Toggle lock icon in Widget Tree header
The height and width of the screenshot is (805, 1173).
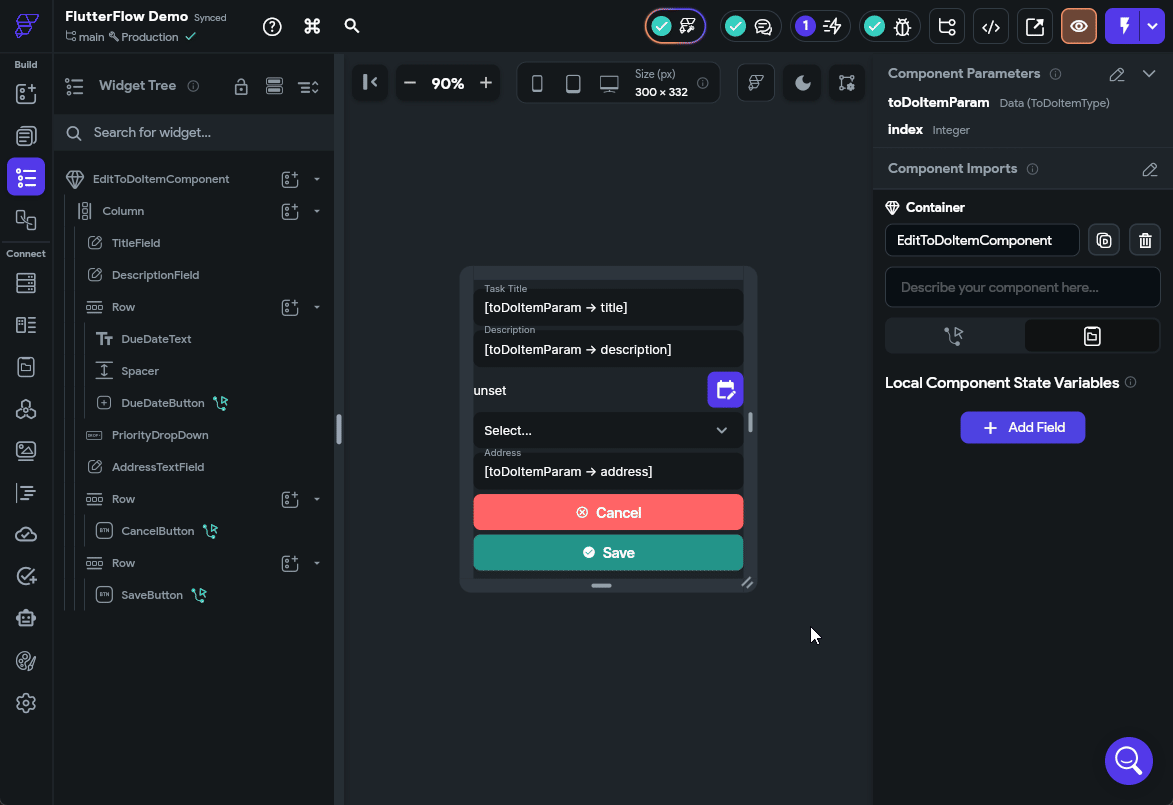(241, 87)
